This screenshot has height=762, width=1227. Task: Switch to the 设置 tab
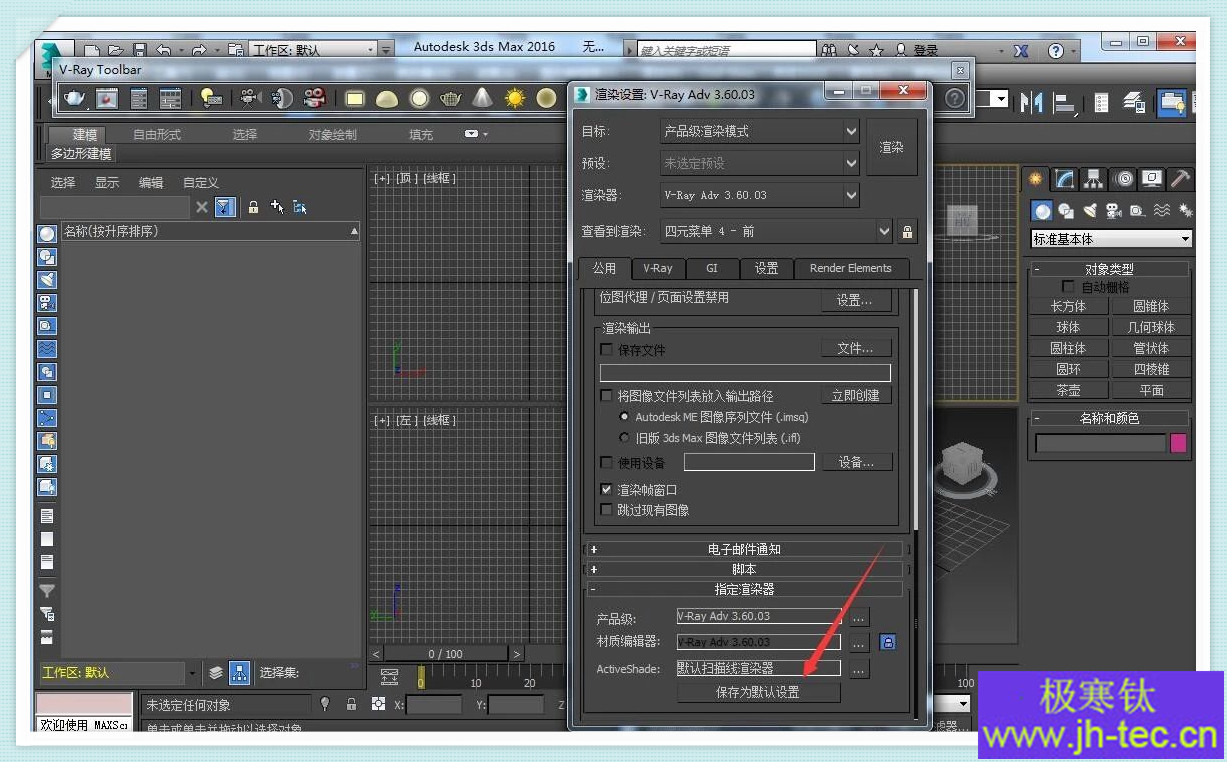tap(767, 268)
